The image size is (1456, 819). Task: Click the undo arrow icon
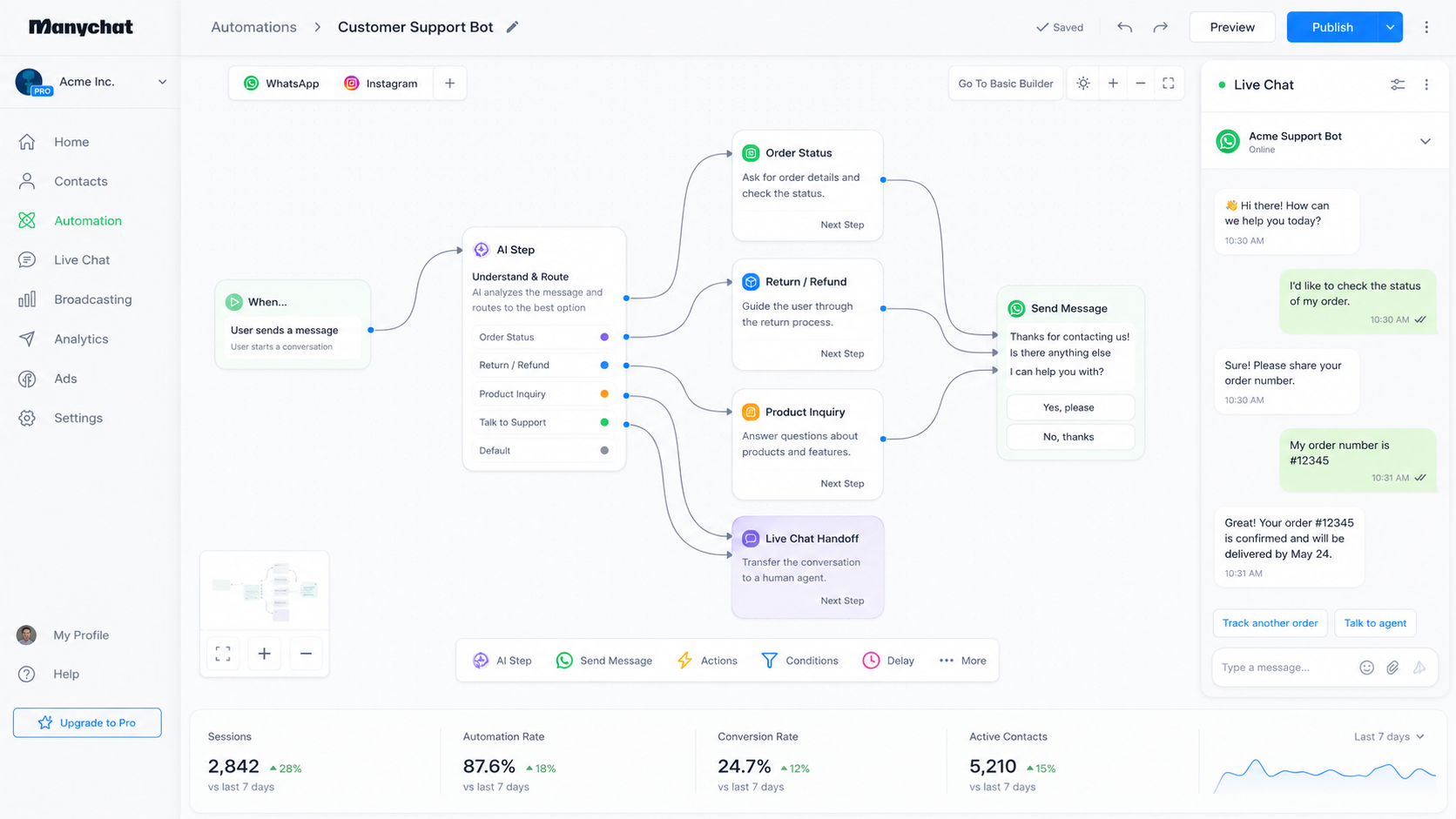1124,27
